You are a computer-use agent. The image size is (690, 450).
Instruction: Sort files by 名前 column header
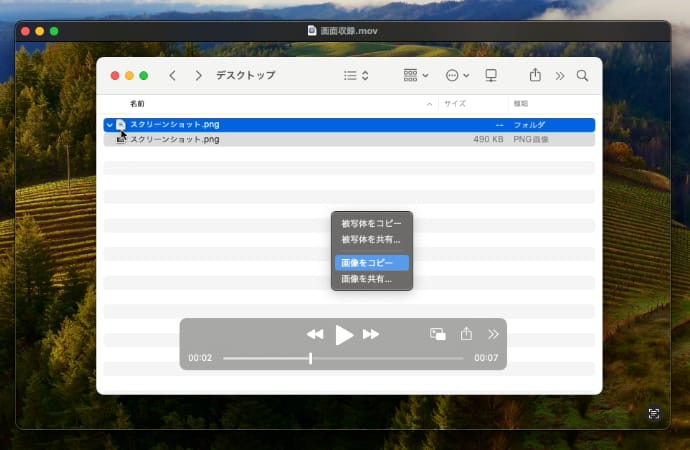137,103
